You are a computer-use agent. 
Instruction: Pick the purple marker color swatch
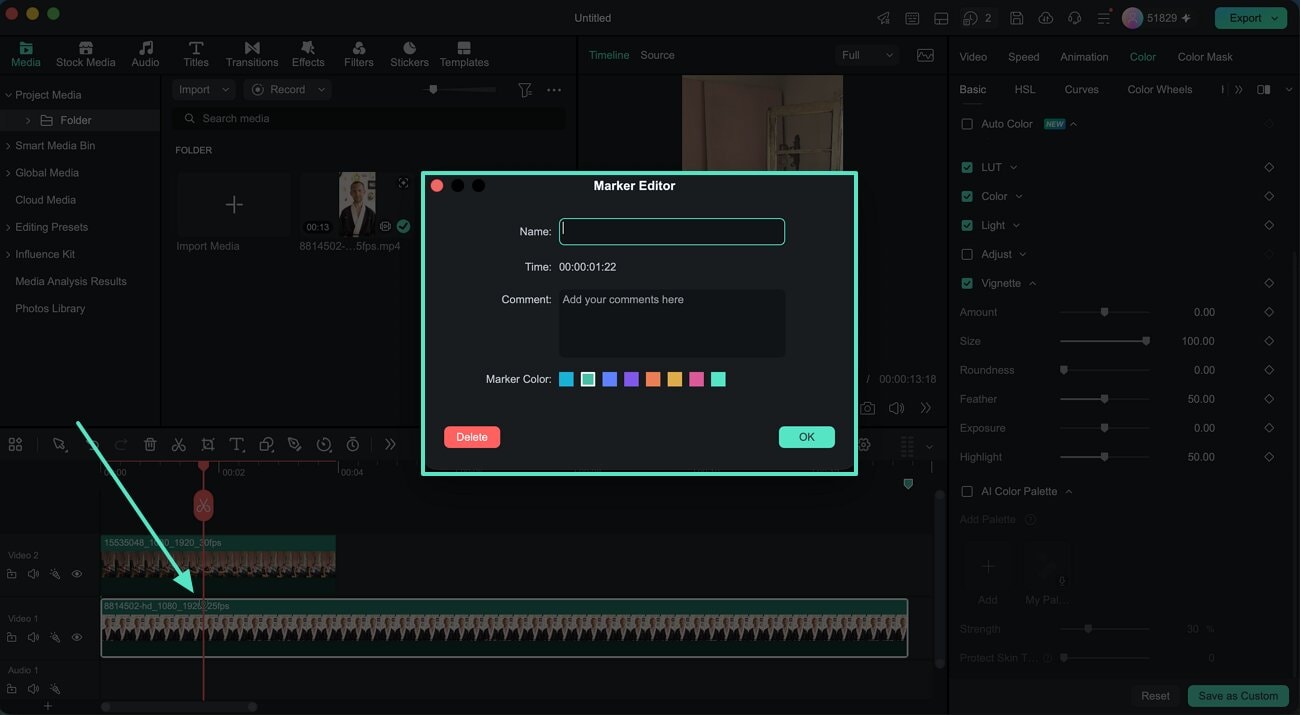coord(631,379)
